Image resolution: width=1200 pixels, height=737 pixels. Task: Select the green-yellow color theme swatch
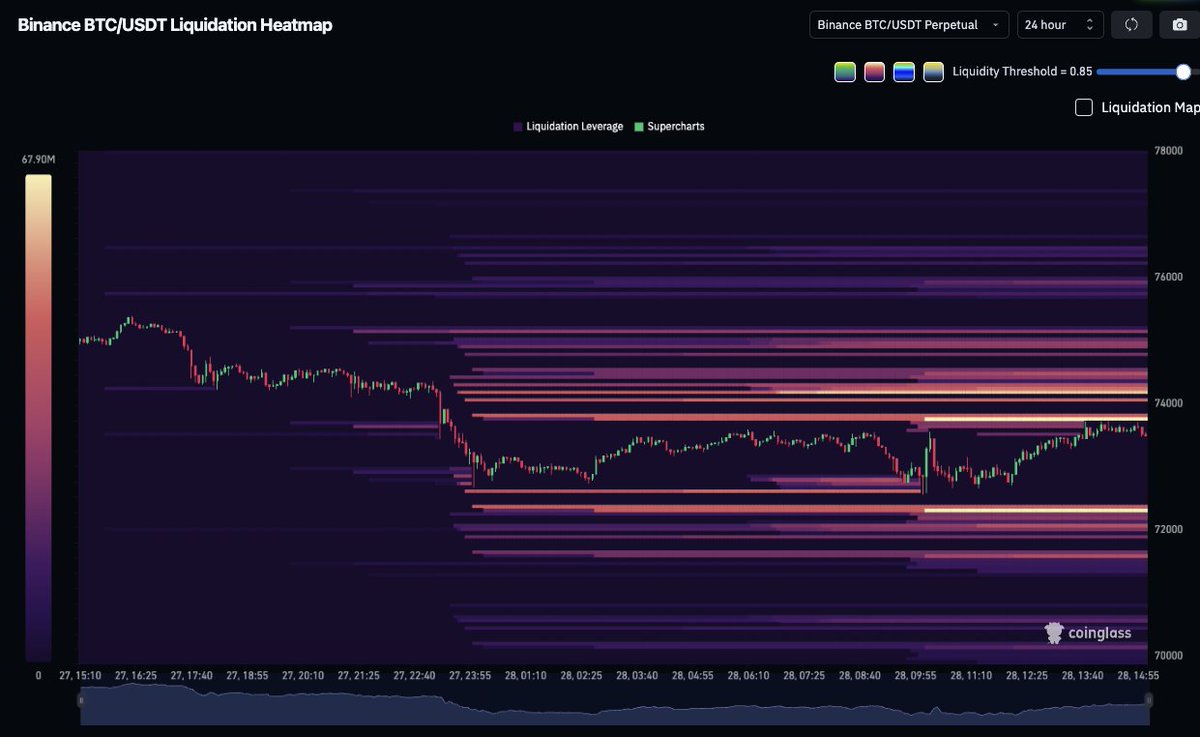coord(845,72)
